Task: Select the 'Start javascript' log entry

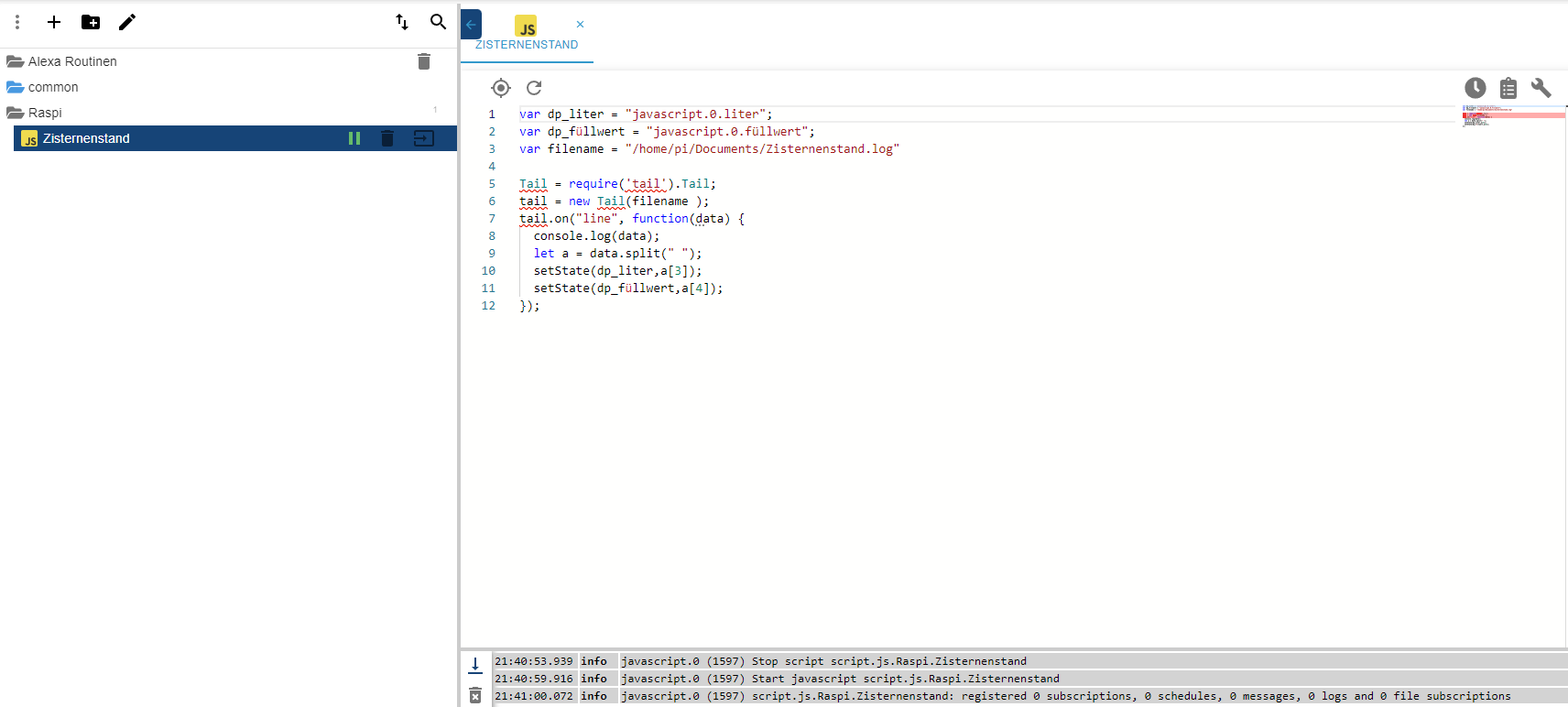Action: [x=1030, y=679]
